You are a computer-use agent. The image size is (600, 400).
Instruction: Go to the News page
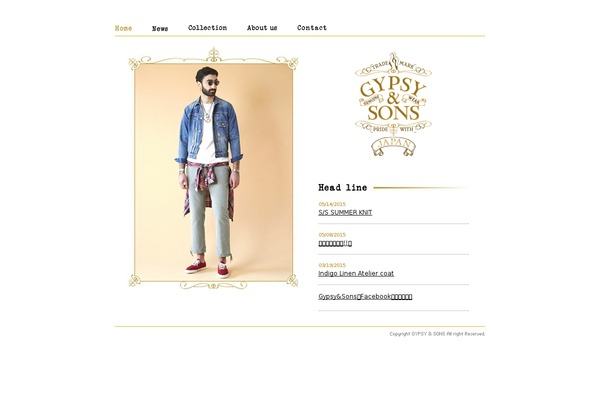pyautogui.click(x=160, y=29)
